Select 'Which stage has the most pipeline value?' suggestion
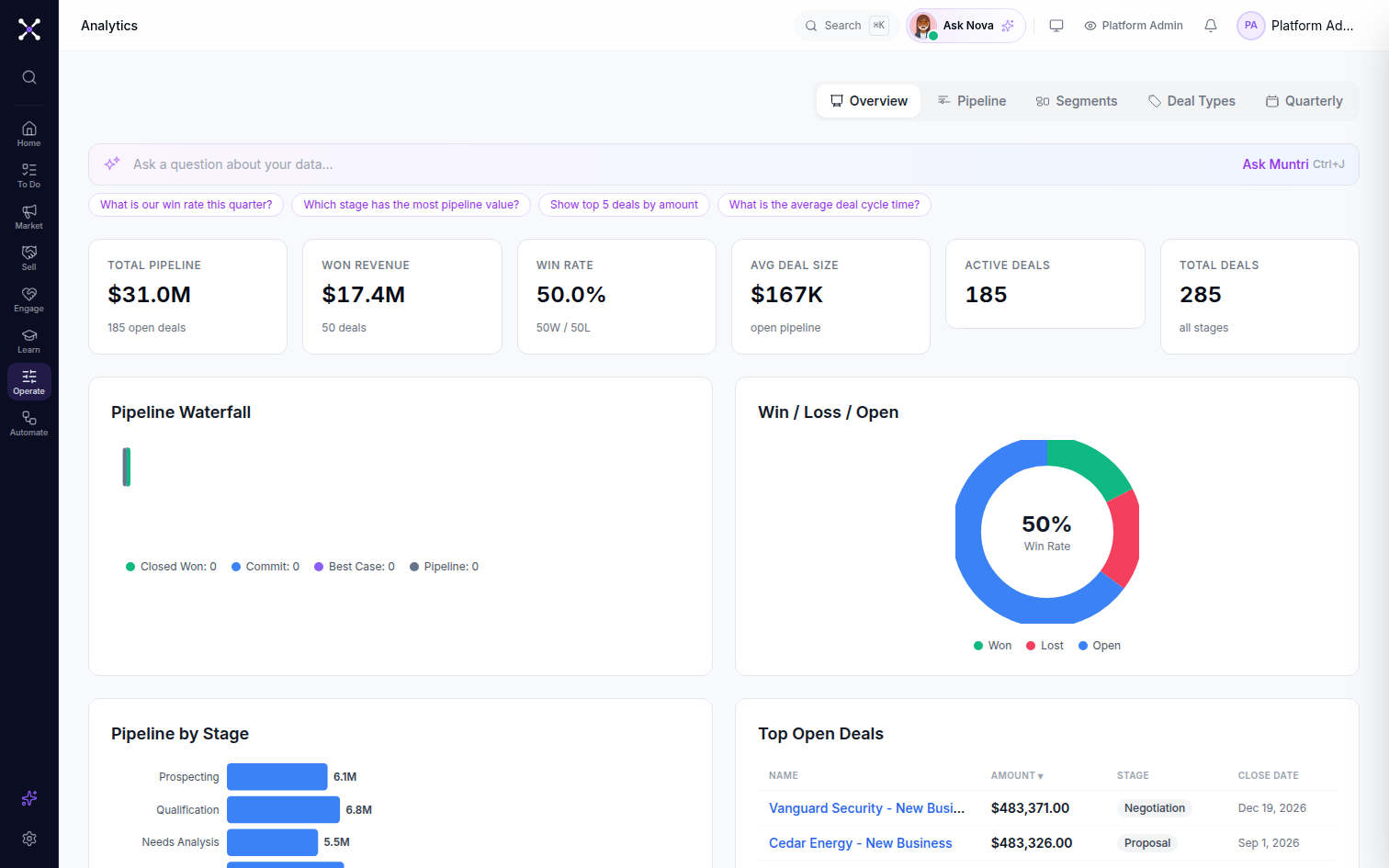Screen dimensions: 1389x868 (x=412, y=205)
